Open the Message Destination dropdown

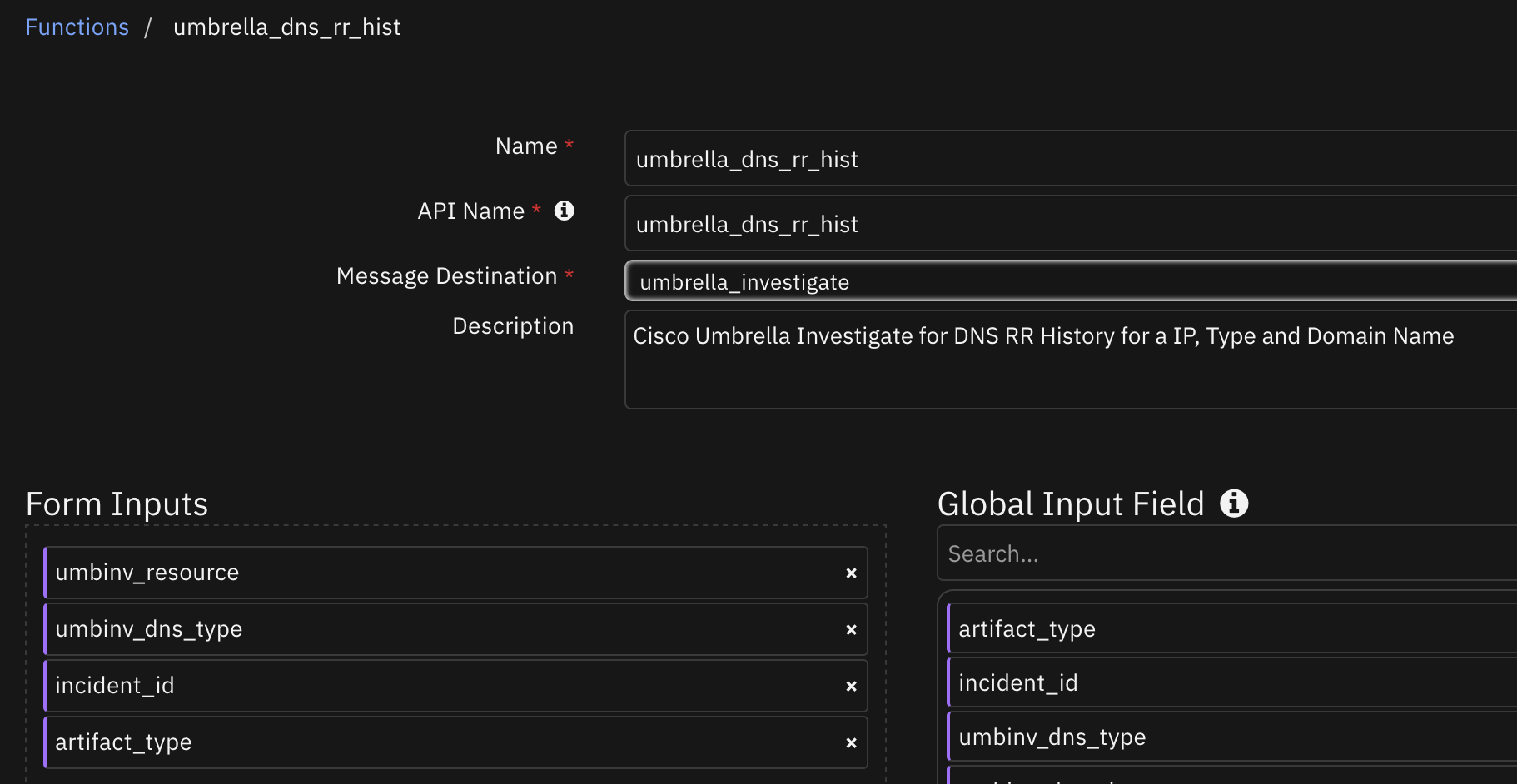coord(1071,281)
